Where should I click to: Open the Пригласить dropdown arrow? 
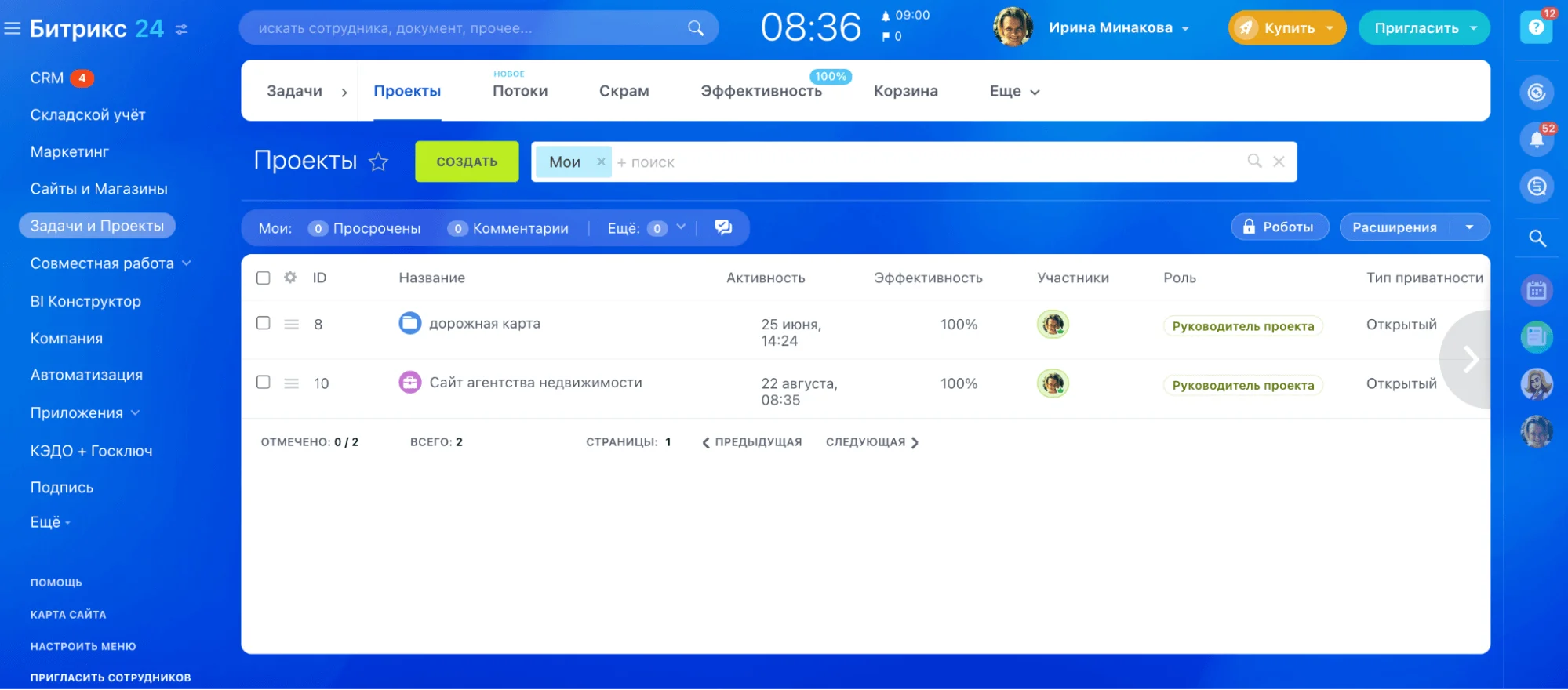pyautogui.click(x=1473, y=28)
